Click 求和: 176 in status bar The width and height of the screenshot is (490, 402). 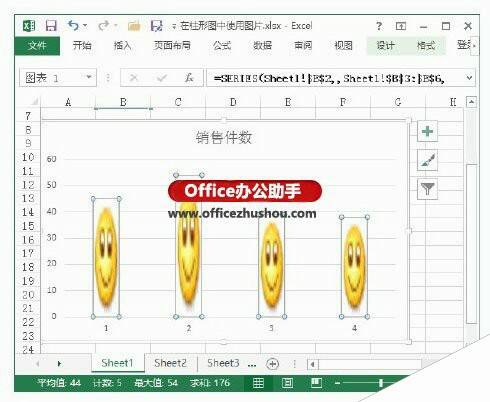tap(210, 383)
